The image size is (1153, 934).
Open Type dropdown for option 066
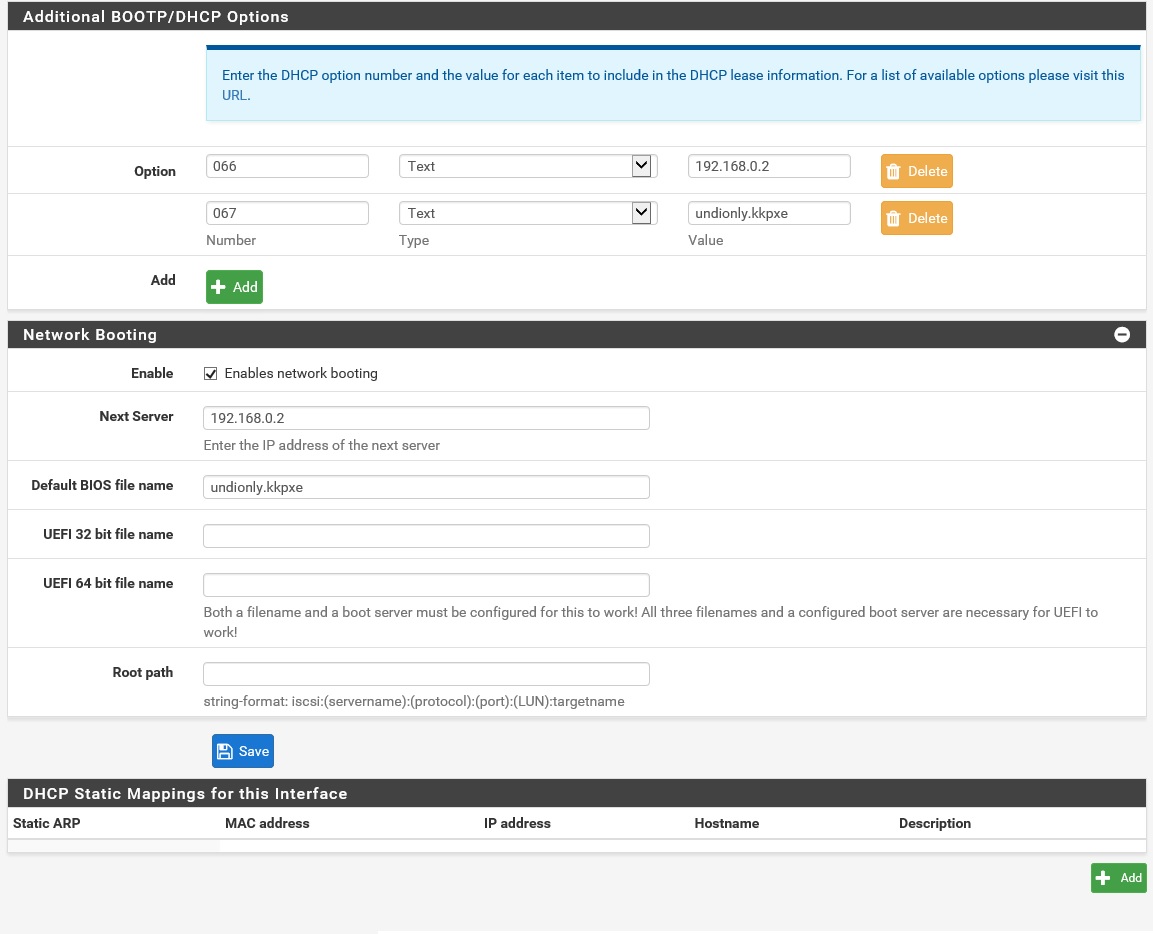click(x=527, y=166)
